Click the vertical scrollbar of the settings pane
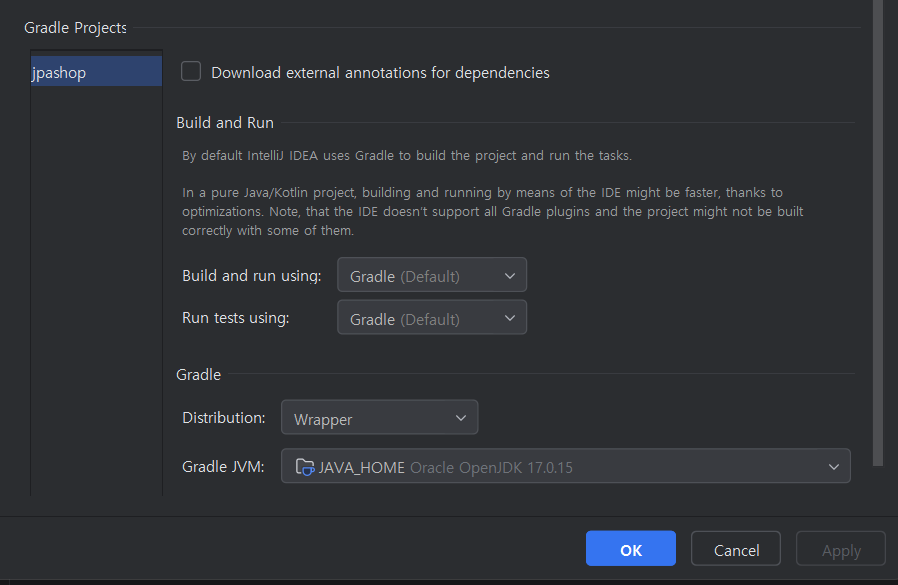 (x=878, y=230)
